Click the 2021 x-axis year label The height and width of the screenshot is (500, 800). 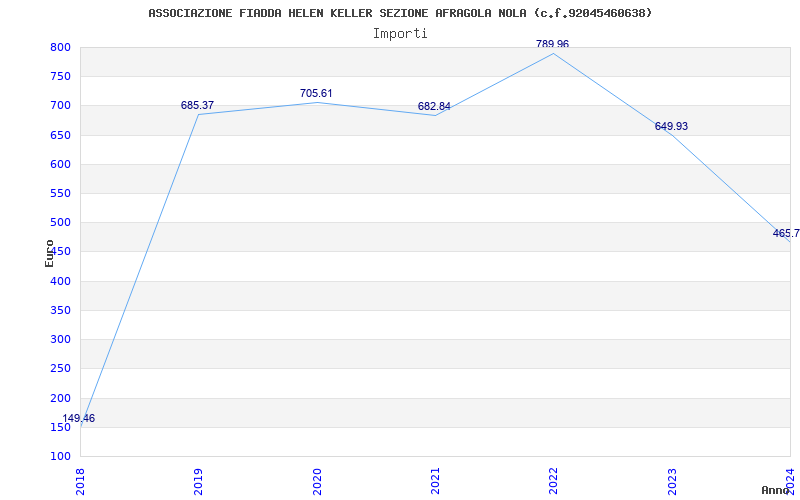pos(435,481)
